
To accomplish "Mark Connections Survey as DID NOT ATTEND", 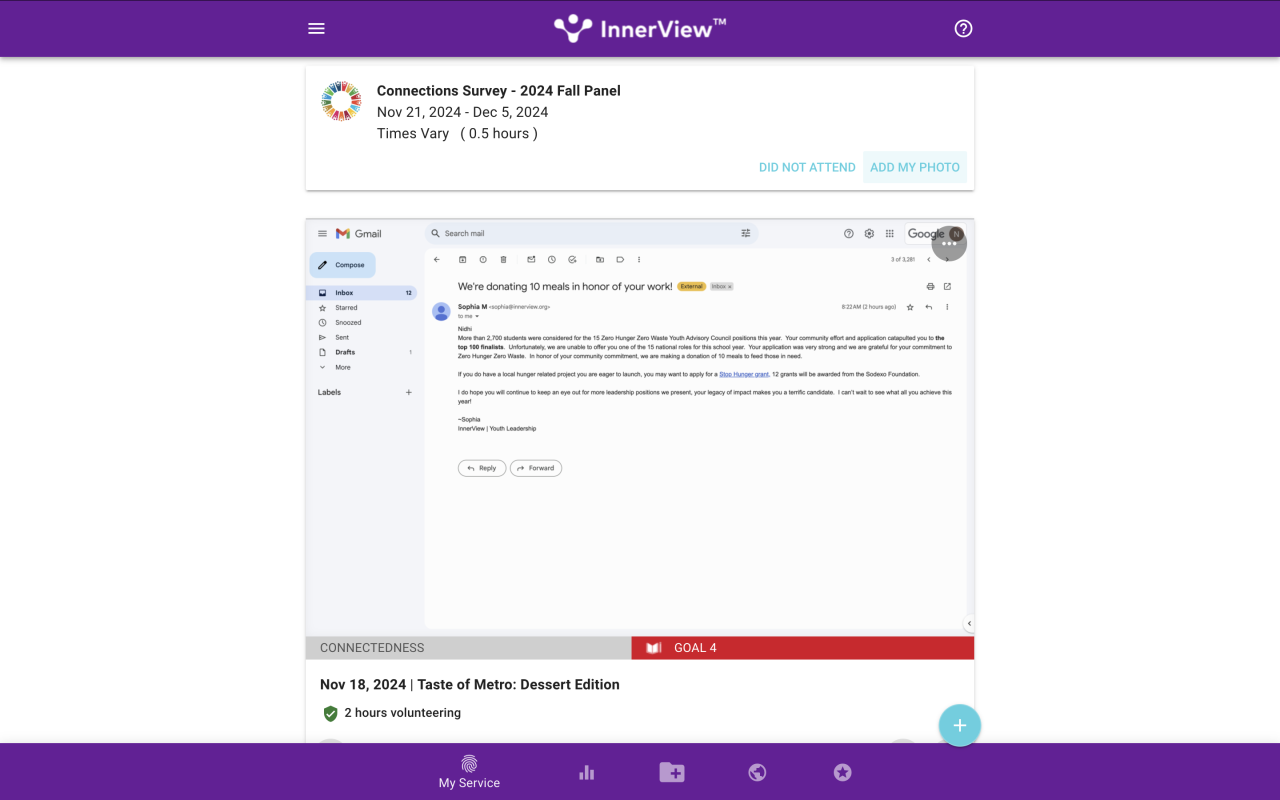I will [807, 167].
